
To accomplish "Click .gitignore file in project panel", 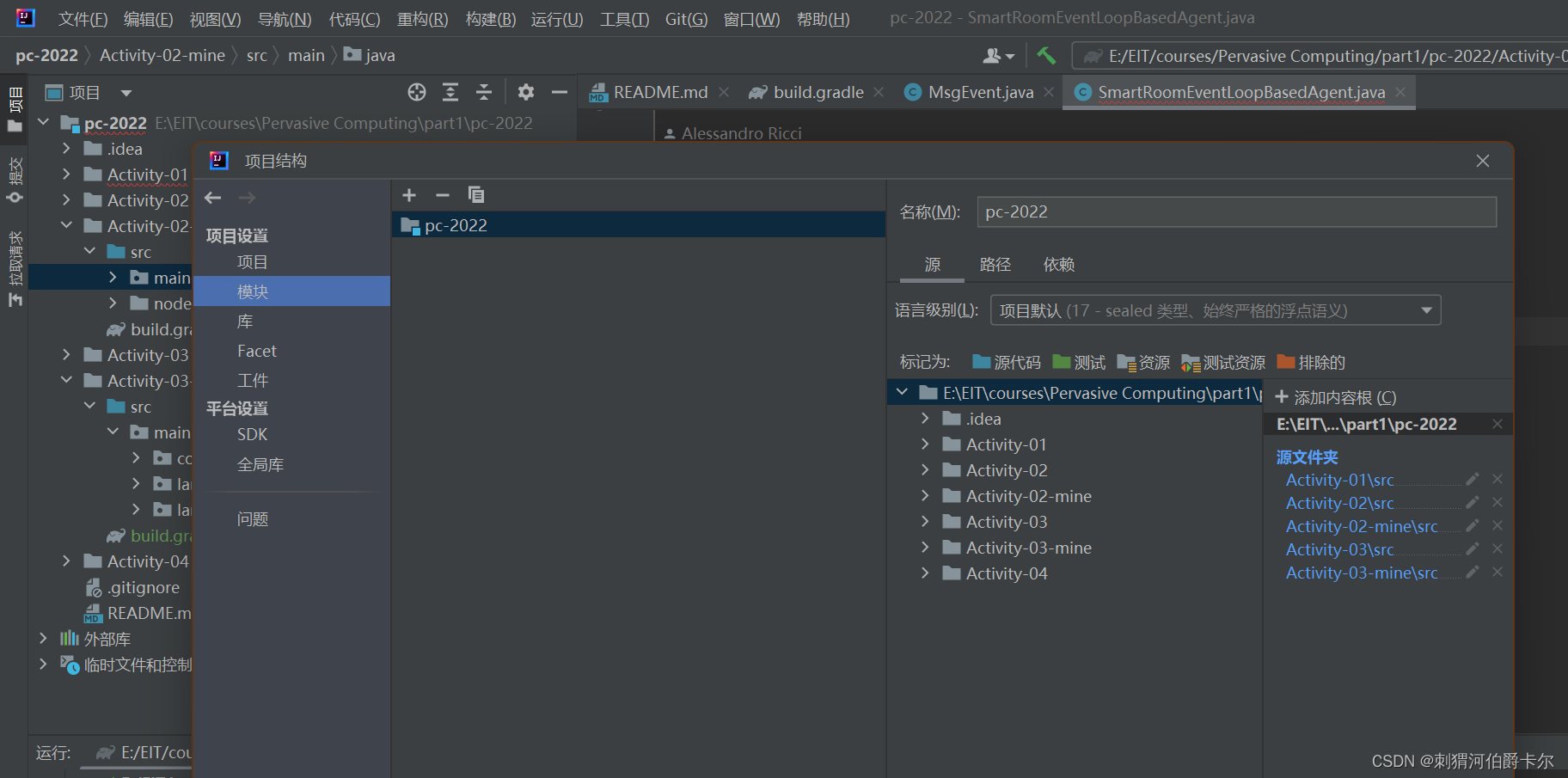I will click(x=143, y=587).
